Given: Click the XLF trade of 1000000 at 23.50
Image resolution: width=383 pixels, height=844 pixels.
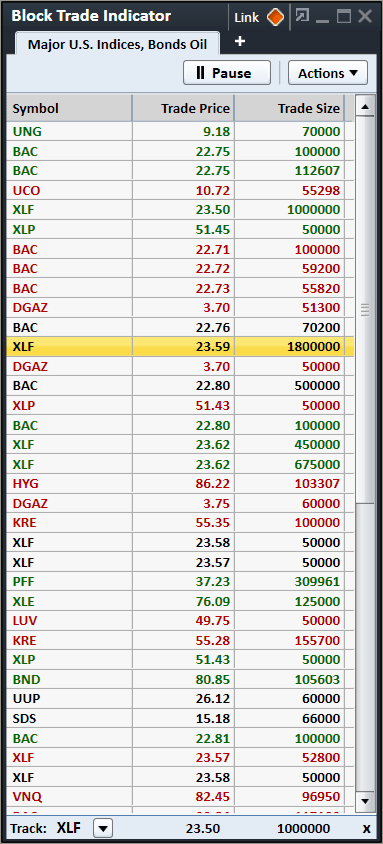Looking at the screenshot, I should pyautogui.click(x=180, y=210).
